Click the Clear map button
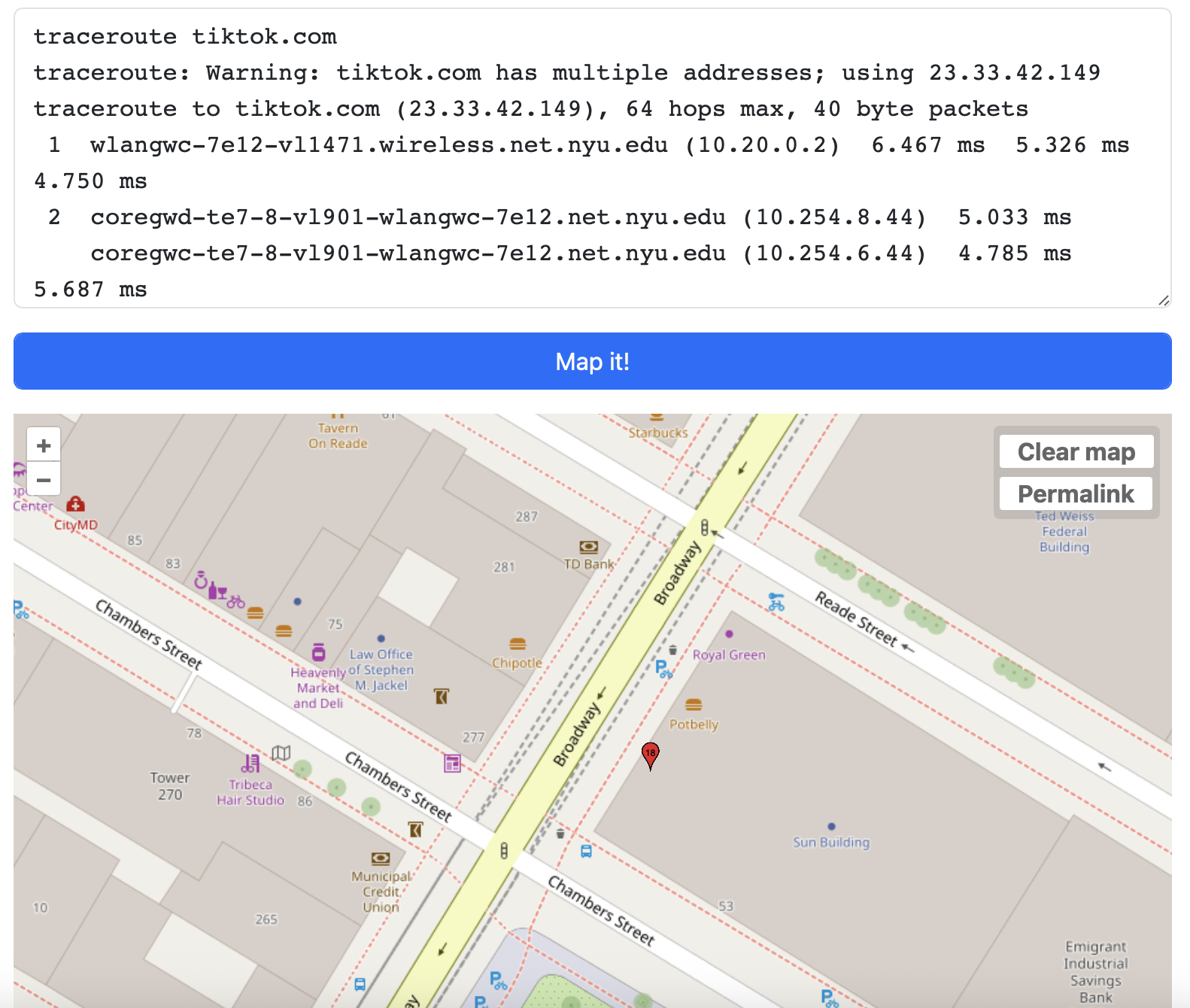The image size is (1190, 1008). (1076, 452)
